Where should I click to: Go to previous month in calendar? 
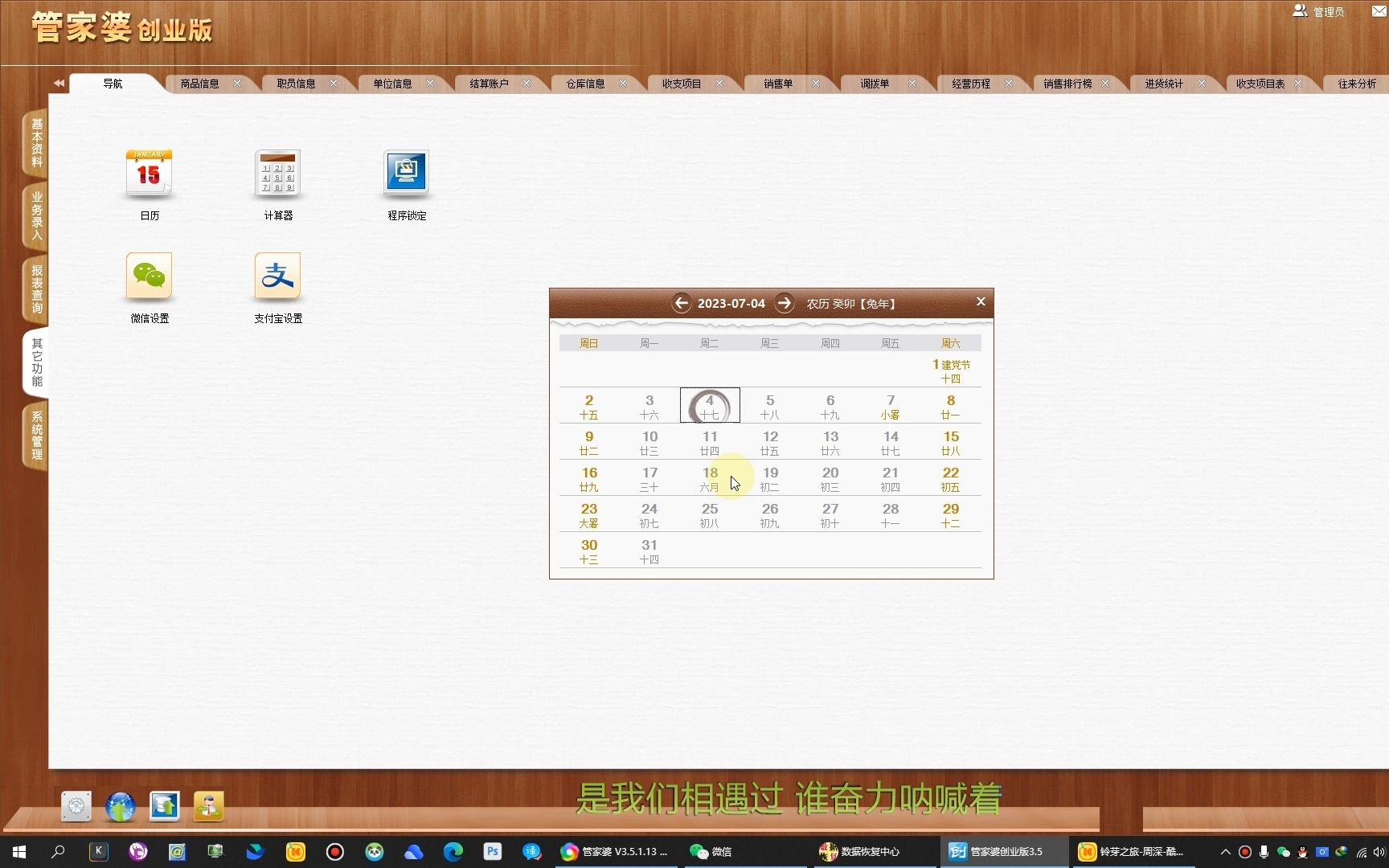click(x=682, y=303)
